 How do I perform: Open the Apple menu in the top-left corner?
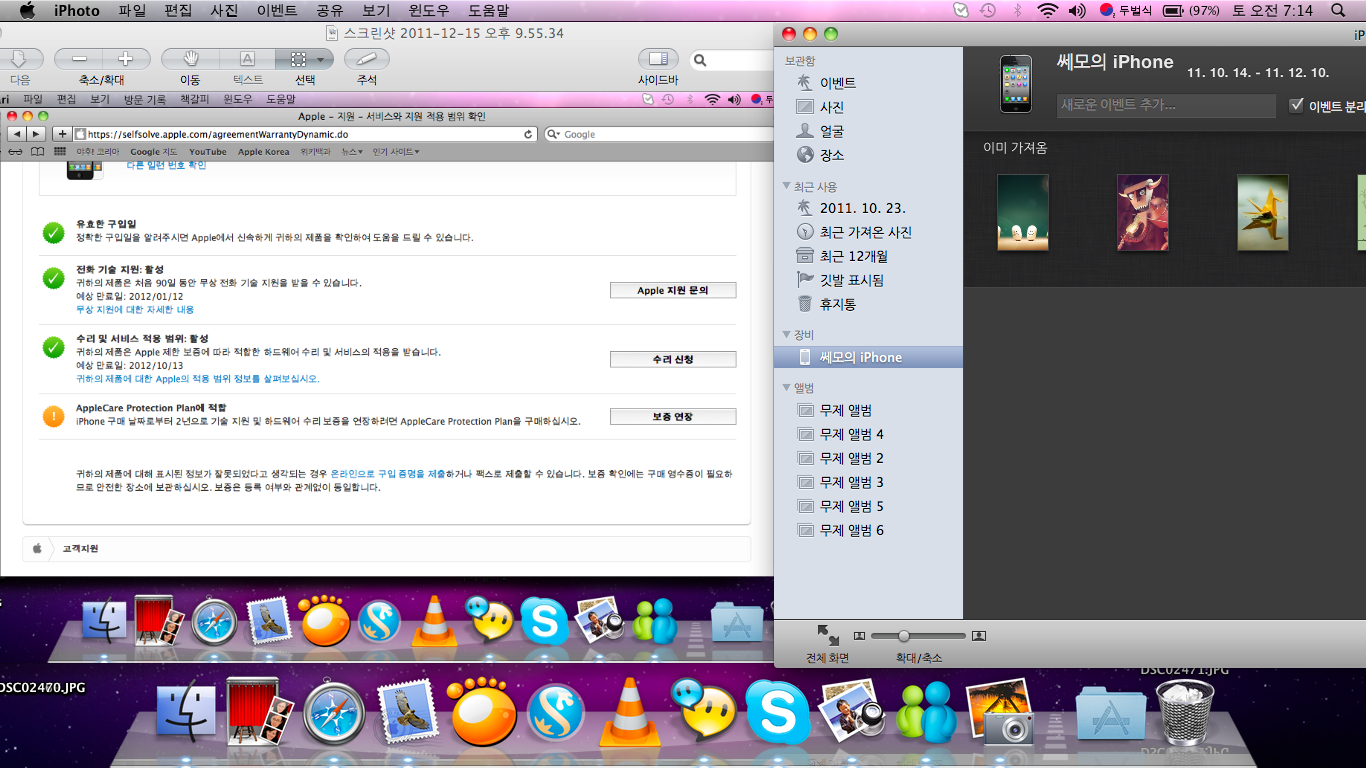click(x=27, y=10)
